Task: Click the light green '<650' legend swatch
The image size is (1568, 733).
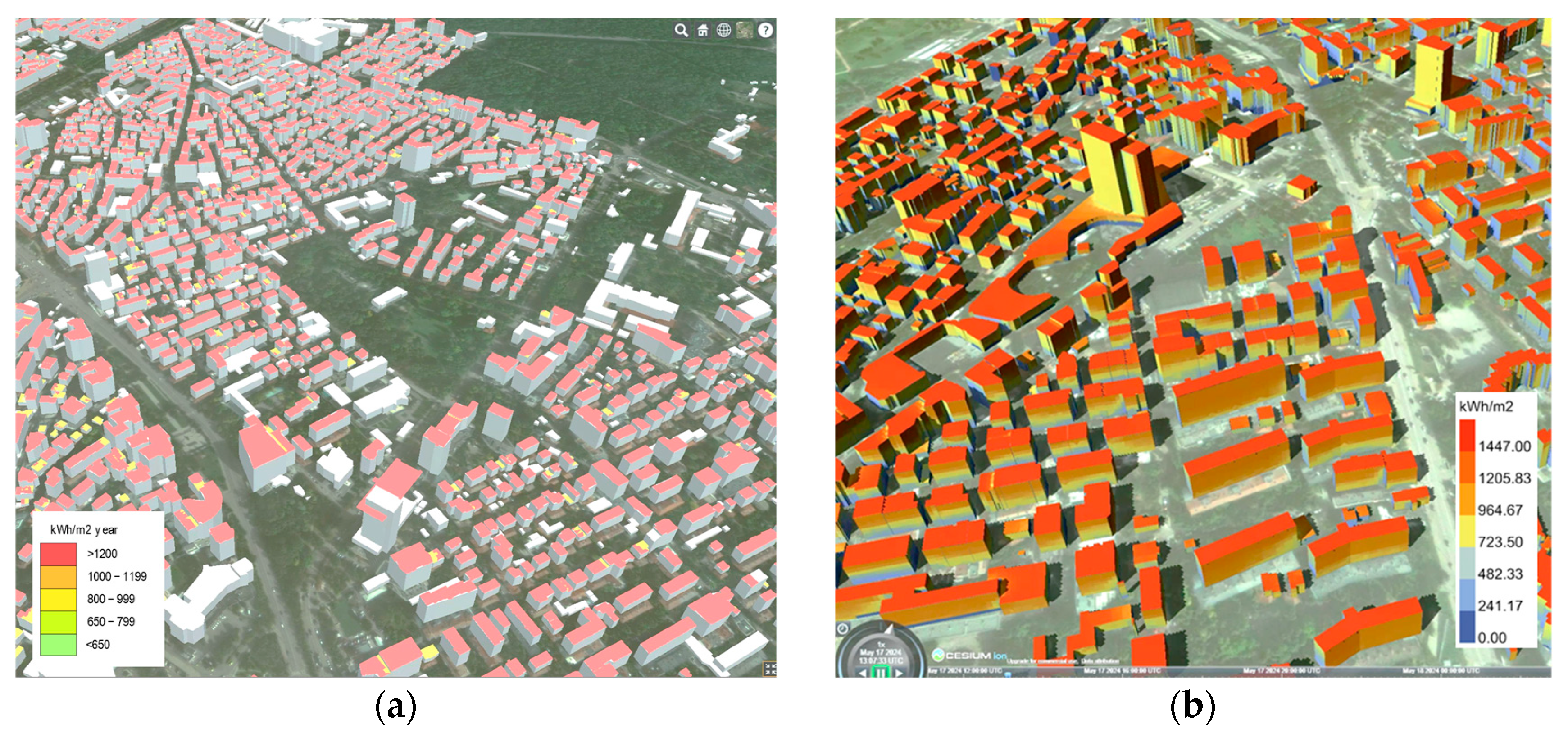Action: (x=59, y=644)
